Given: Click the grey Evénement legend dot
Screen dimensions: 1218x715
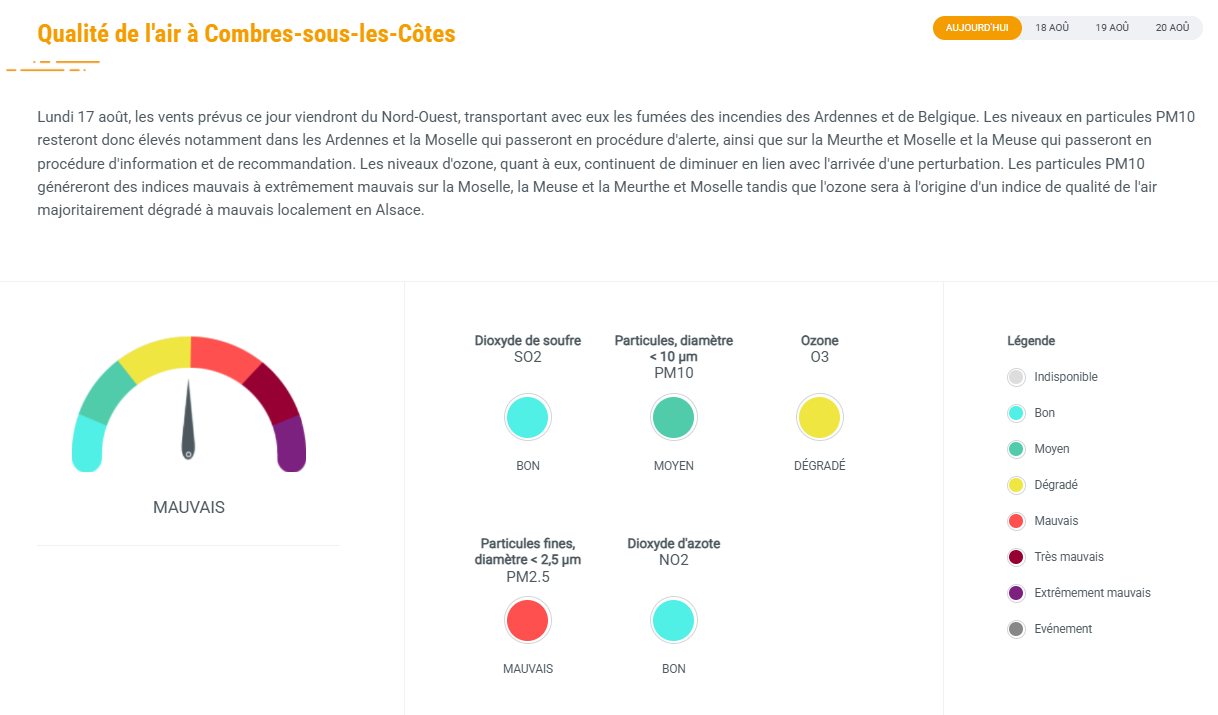Looking at the screenshot, I should pyautogui.click(x=1016, y=629).
